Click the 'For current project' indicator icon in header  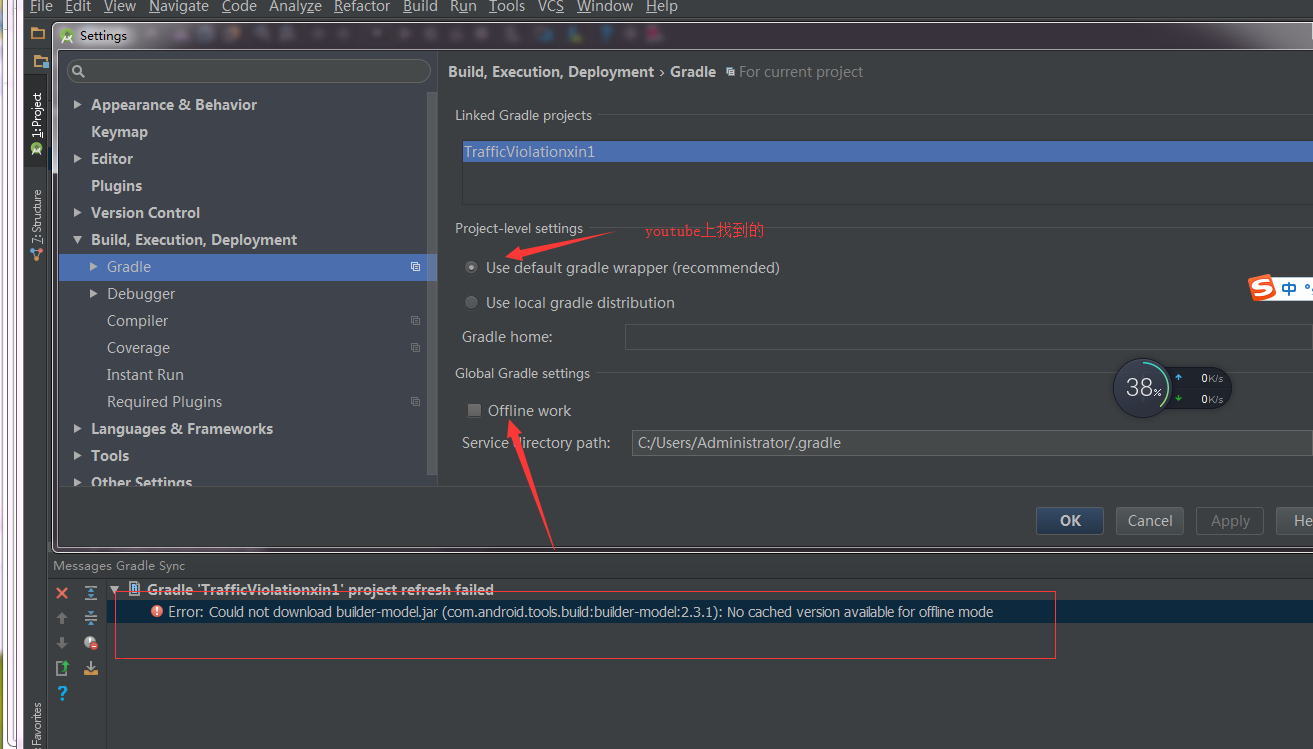(730, 72)
